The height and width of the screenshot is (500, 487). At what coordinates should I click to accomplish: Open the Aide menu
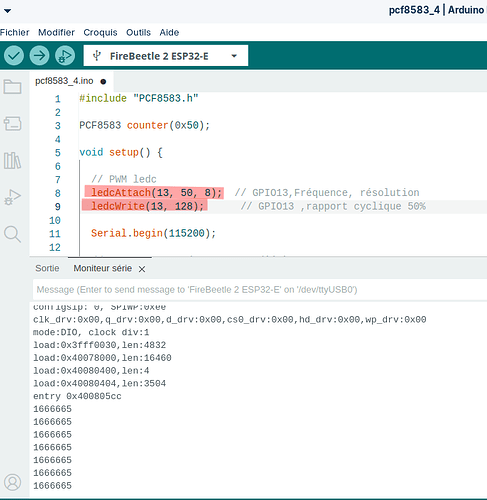169,32
